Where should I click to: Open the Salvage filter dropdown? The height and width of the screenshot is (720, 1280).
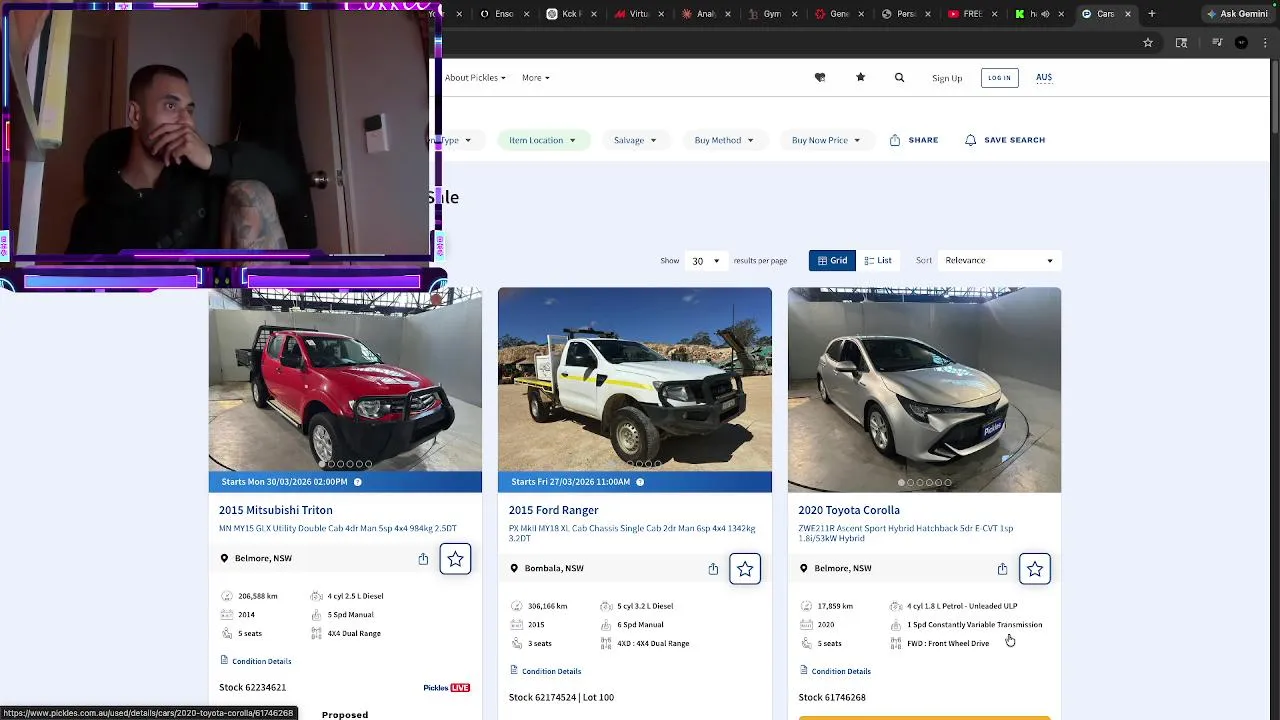[635, 140]
